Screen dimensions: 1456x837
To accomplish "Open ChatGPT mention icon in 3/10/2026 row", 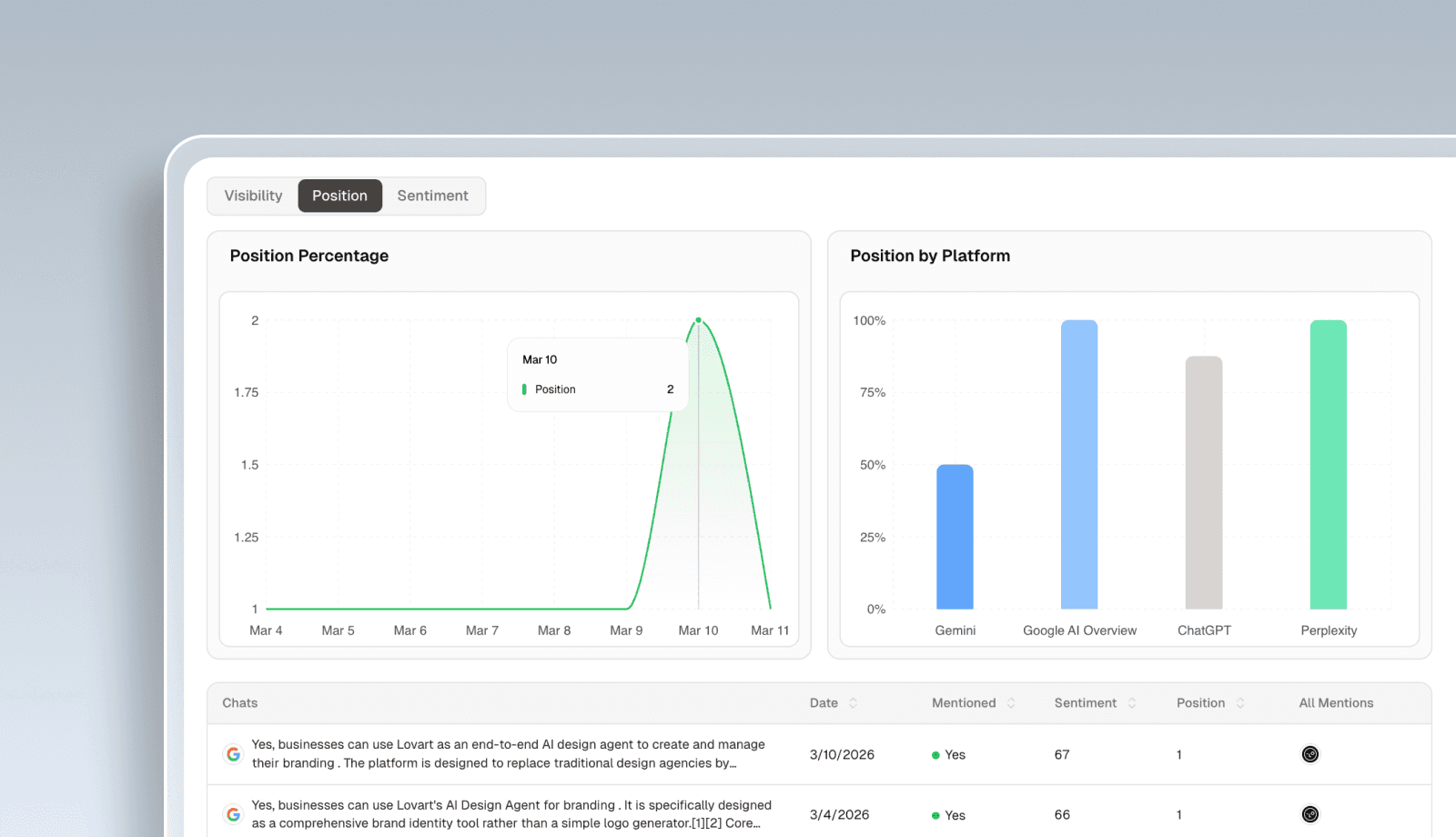I will [1309, 754].
